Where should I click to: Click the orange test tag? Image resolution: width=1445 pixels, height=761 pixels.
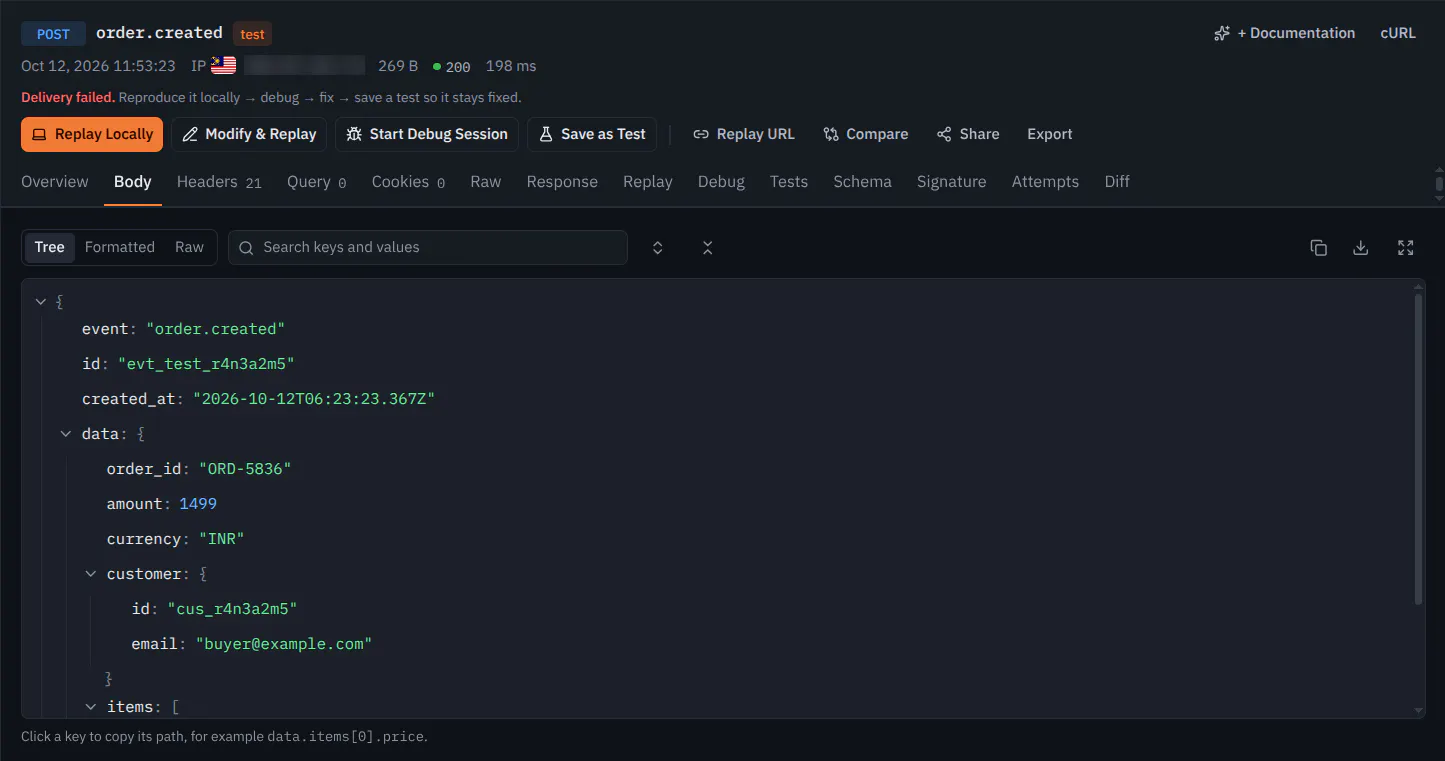click(252, 34)
